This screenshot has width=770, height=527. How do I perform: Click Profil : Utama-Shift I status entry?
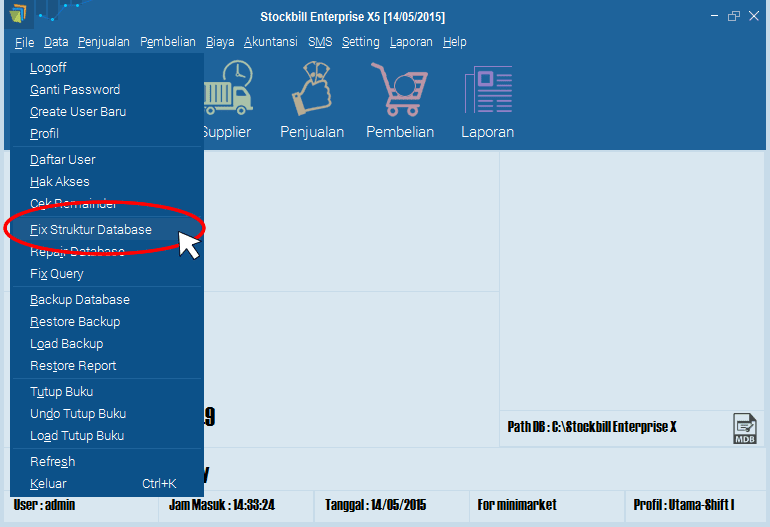point(684,505)
